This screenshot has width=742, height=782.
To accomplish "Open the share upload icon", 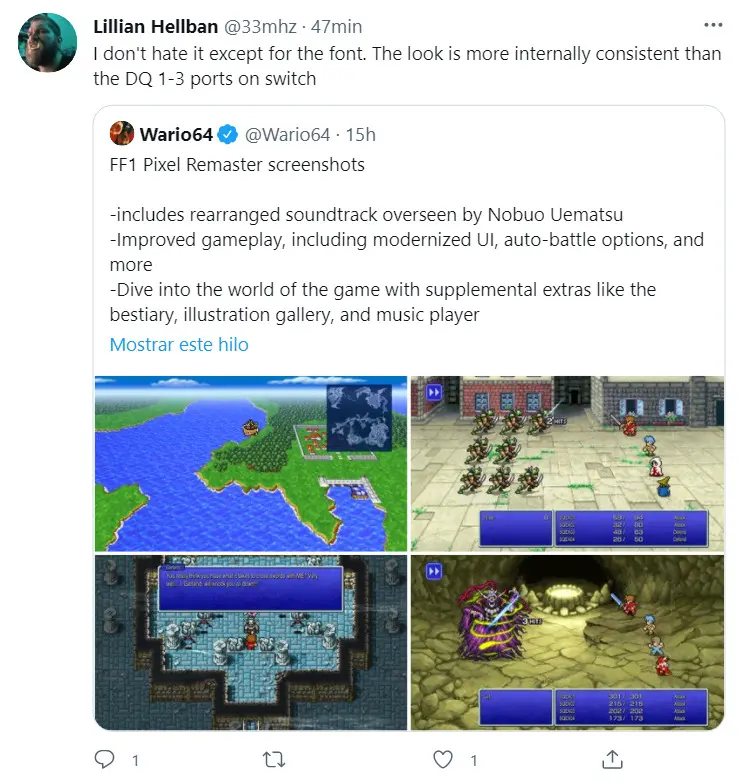I will tap(612, 759).
